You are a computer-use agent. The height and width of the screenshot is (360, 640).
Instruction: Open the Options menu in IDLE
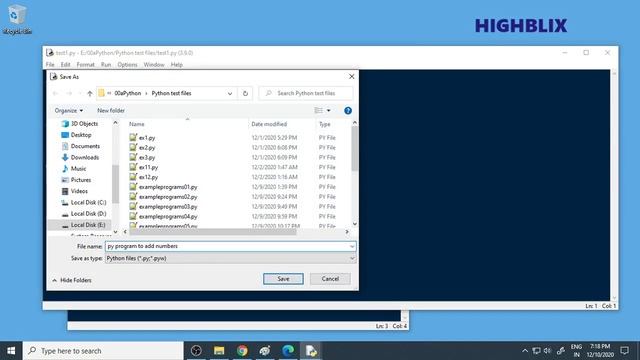[x=127, y=64]
